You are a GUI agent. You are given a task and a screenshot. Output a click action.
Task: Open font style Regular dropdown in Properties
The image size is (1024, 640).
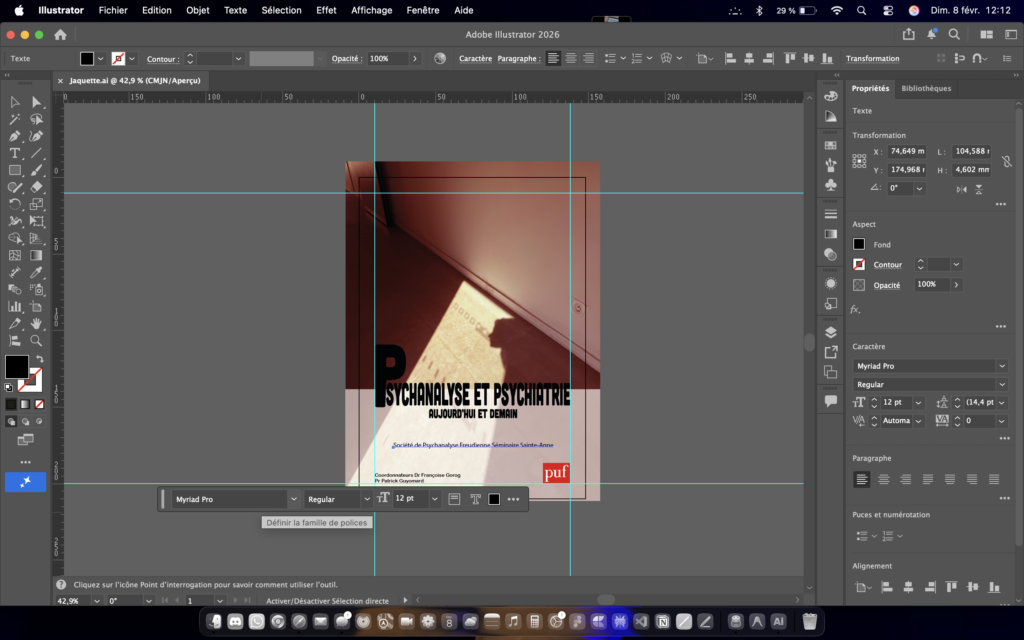[1002, 384]
